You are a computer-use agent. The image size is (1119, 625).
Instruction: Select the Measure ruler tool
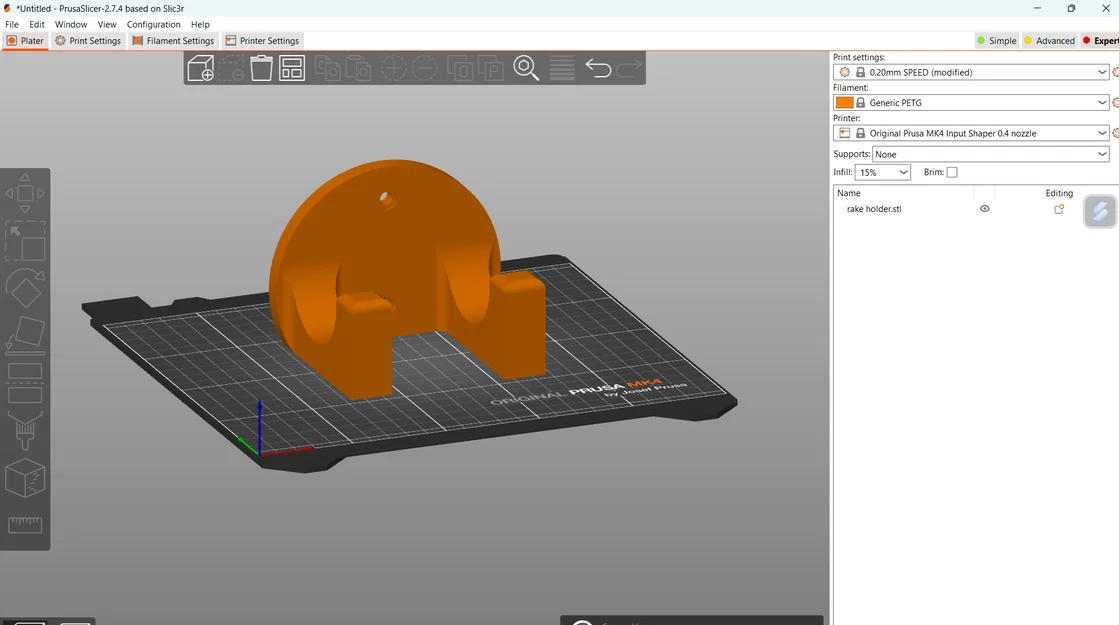(x=25, y=525)
